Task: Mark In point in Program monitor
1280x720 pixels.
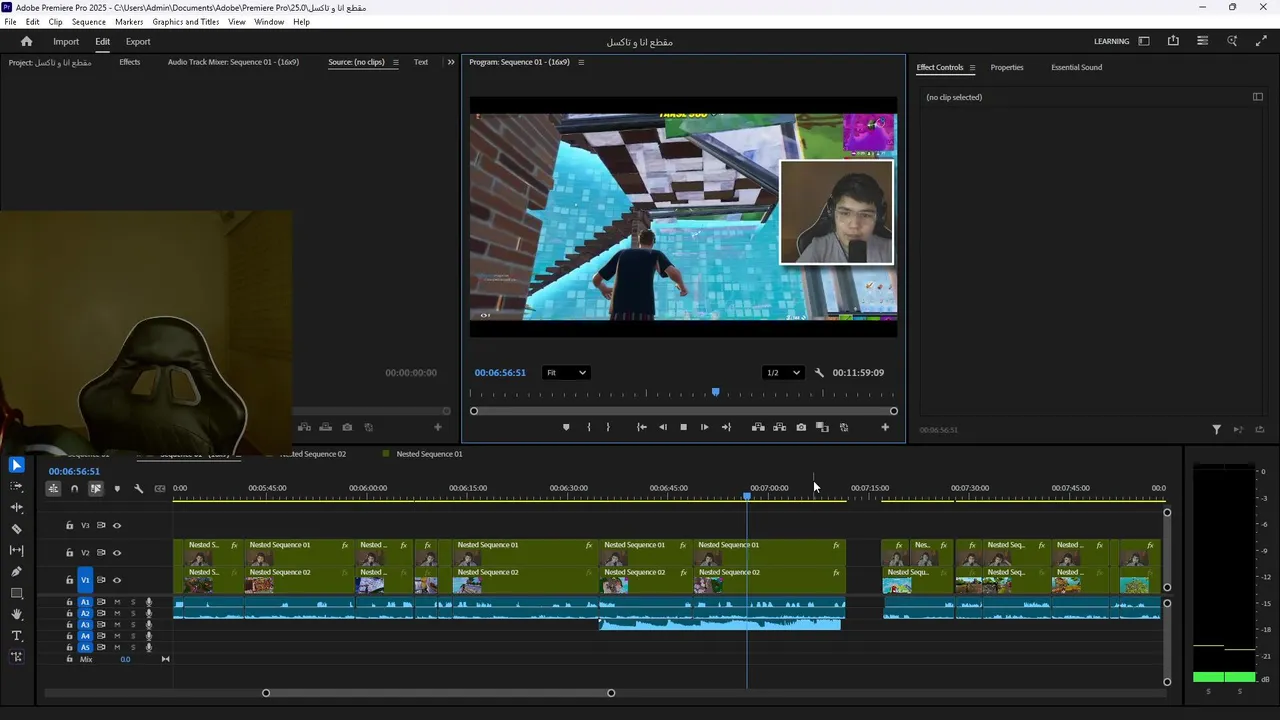Action: point(588,427)
